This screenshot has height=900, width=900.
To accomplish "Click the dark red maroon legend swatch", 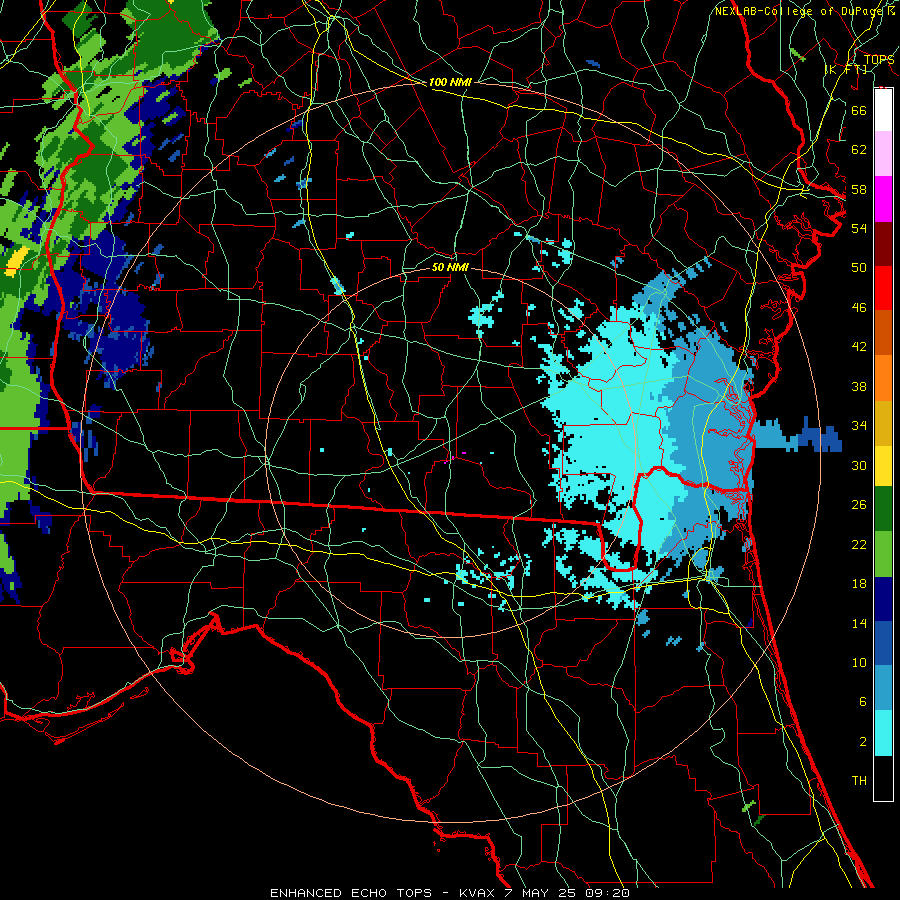I will (883, 244).
